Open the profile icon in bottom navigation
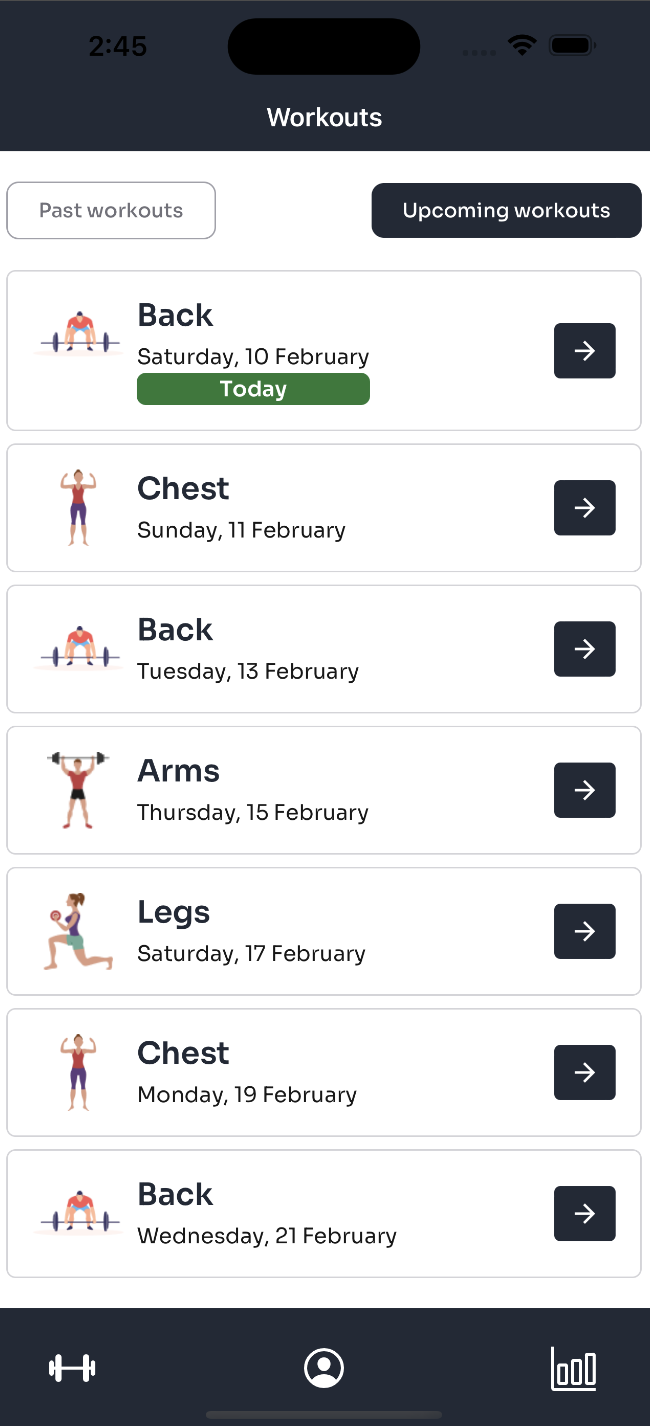Screen dimensions: 650x1426 [324, 1367]
